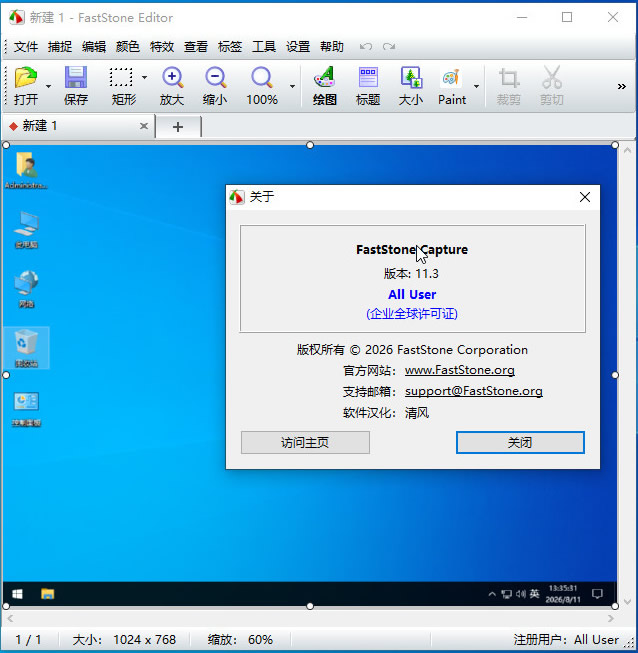The height and width of the screenshot is (653, 638).
Task: Click the 1 / 1 page counter
Action: click(28, 640)
